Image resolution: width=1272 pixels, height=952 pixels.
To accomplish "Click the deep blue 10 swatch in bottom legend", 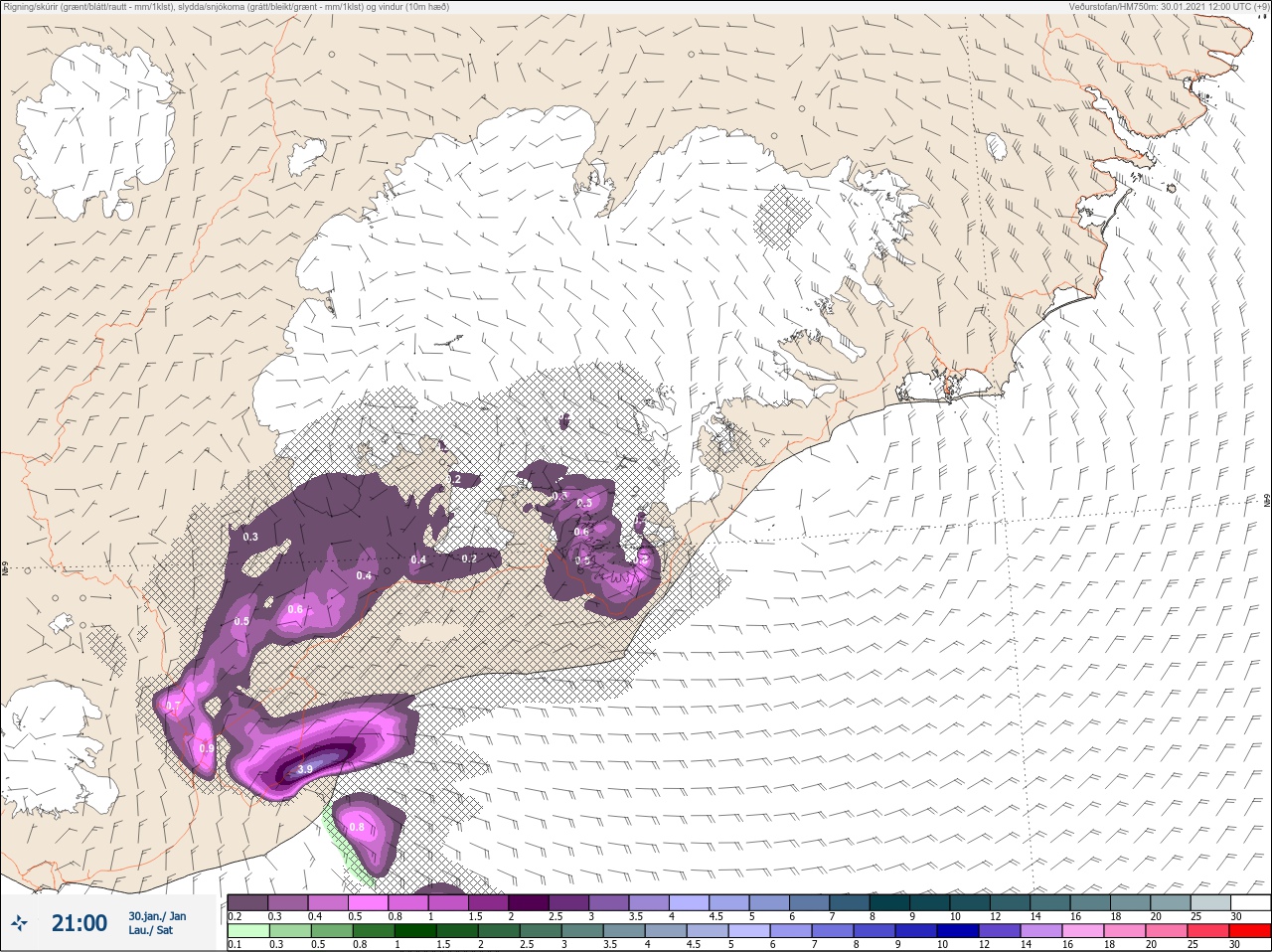I will (x=959, y=931).
